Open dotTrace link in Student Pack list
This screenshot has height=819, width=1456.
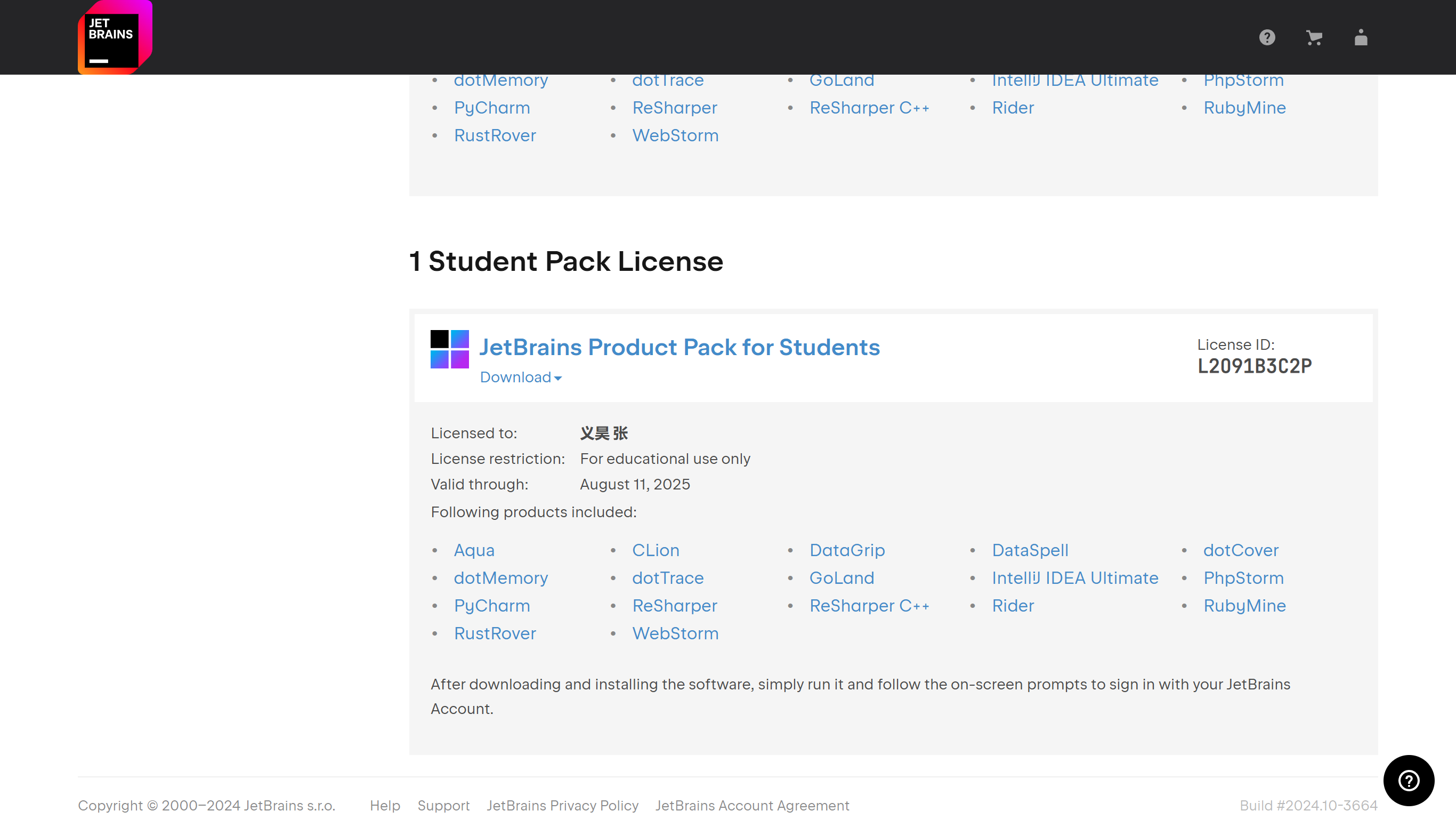coord(668,577)
